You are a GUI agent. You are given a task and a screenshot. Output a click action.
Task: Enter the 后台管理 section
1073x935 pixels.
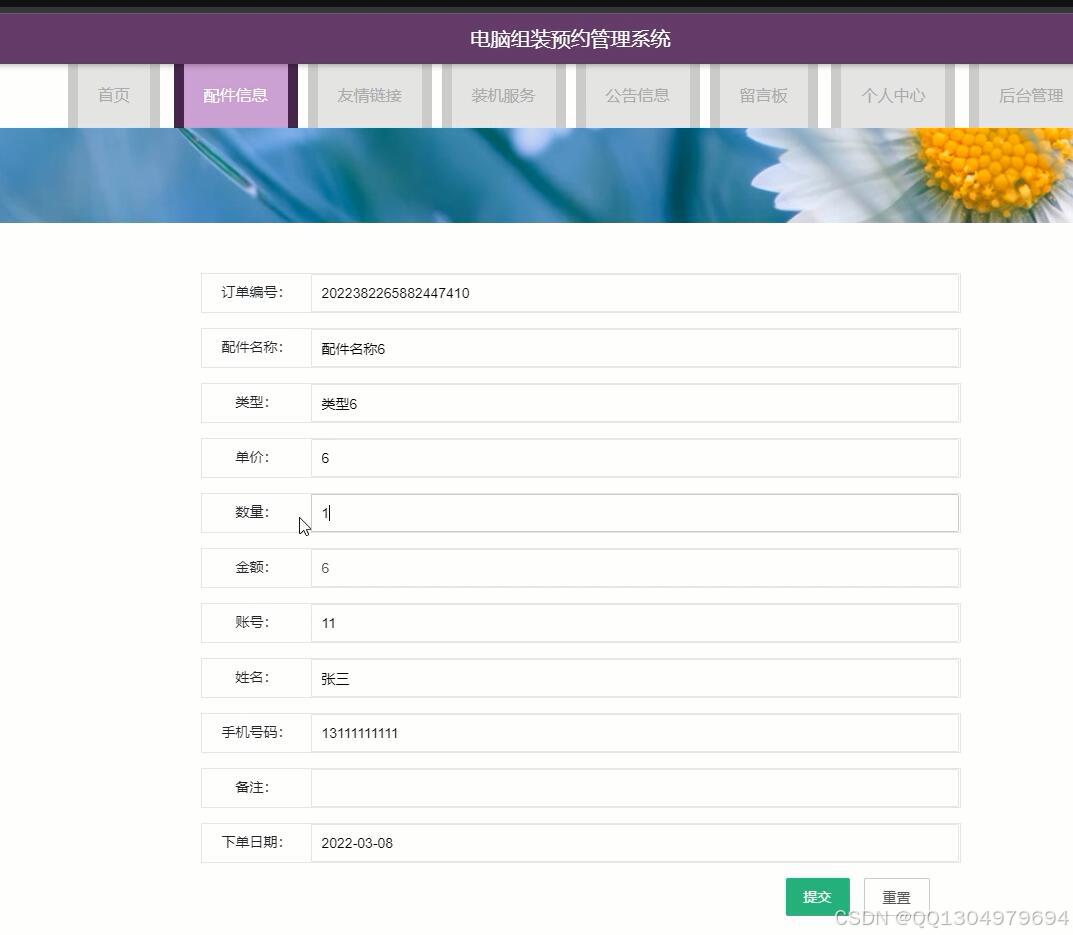point(1029,95)
